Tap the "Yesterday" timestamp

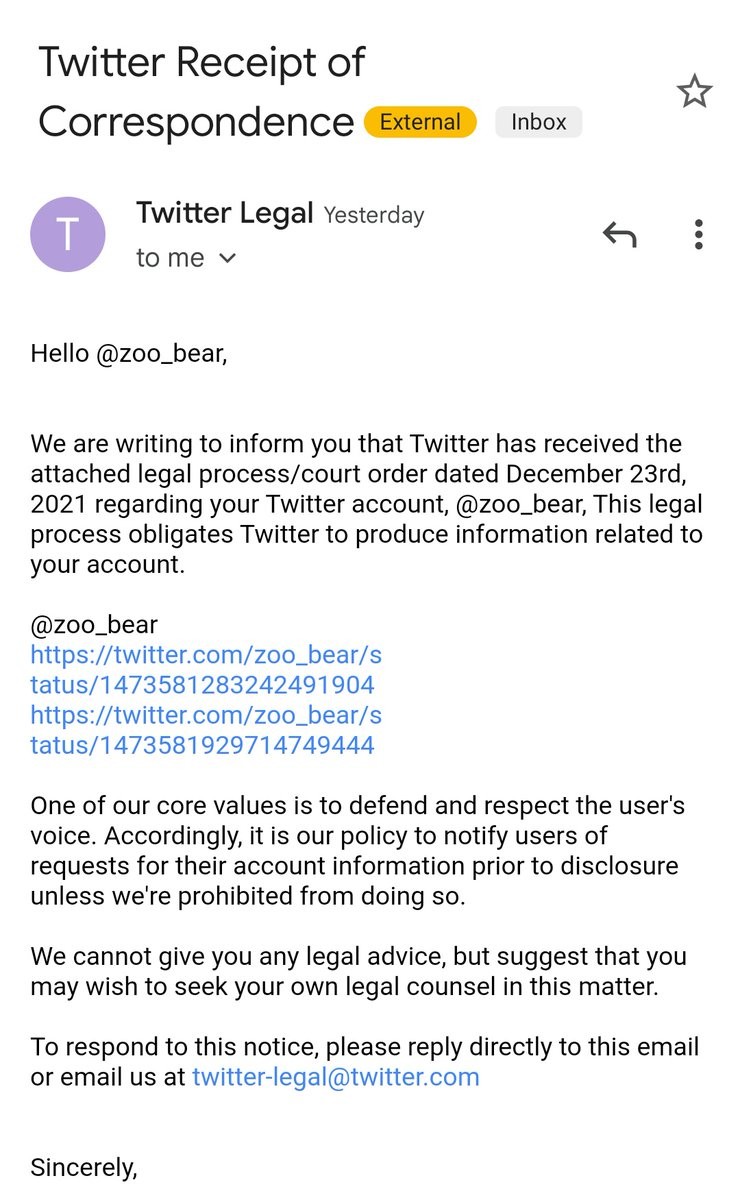374,215
